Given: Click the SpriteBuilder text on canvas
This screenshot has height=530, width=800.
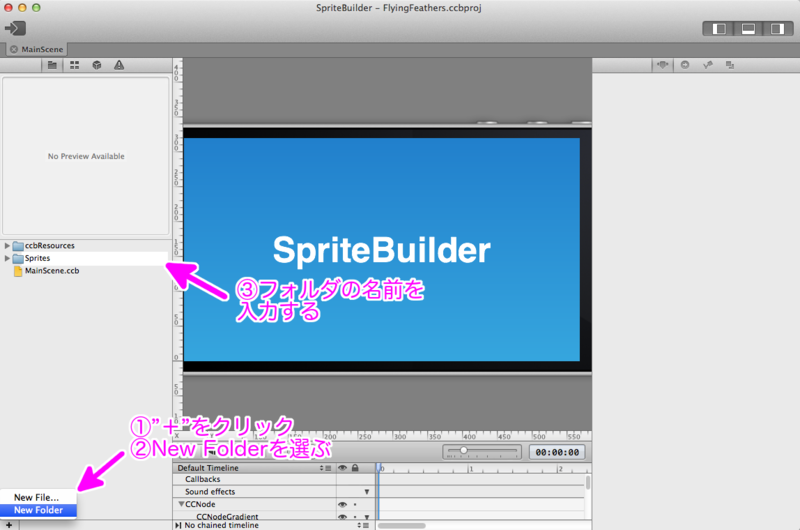Looking at the screenshot, I should click(382, 250).
